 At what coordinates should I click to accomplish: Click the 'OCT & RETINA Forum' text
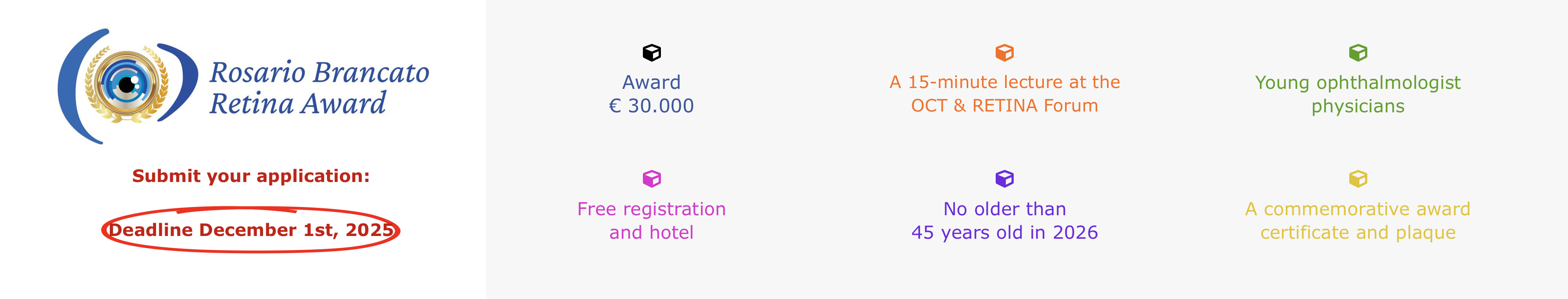point(1004,106)
